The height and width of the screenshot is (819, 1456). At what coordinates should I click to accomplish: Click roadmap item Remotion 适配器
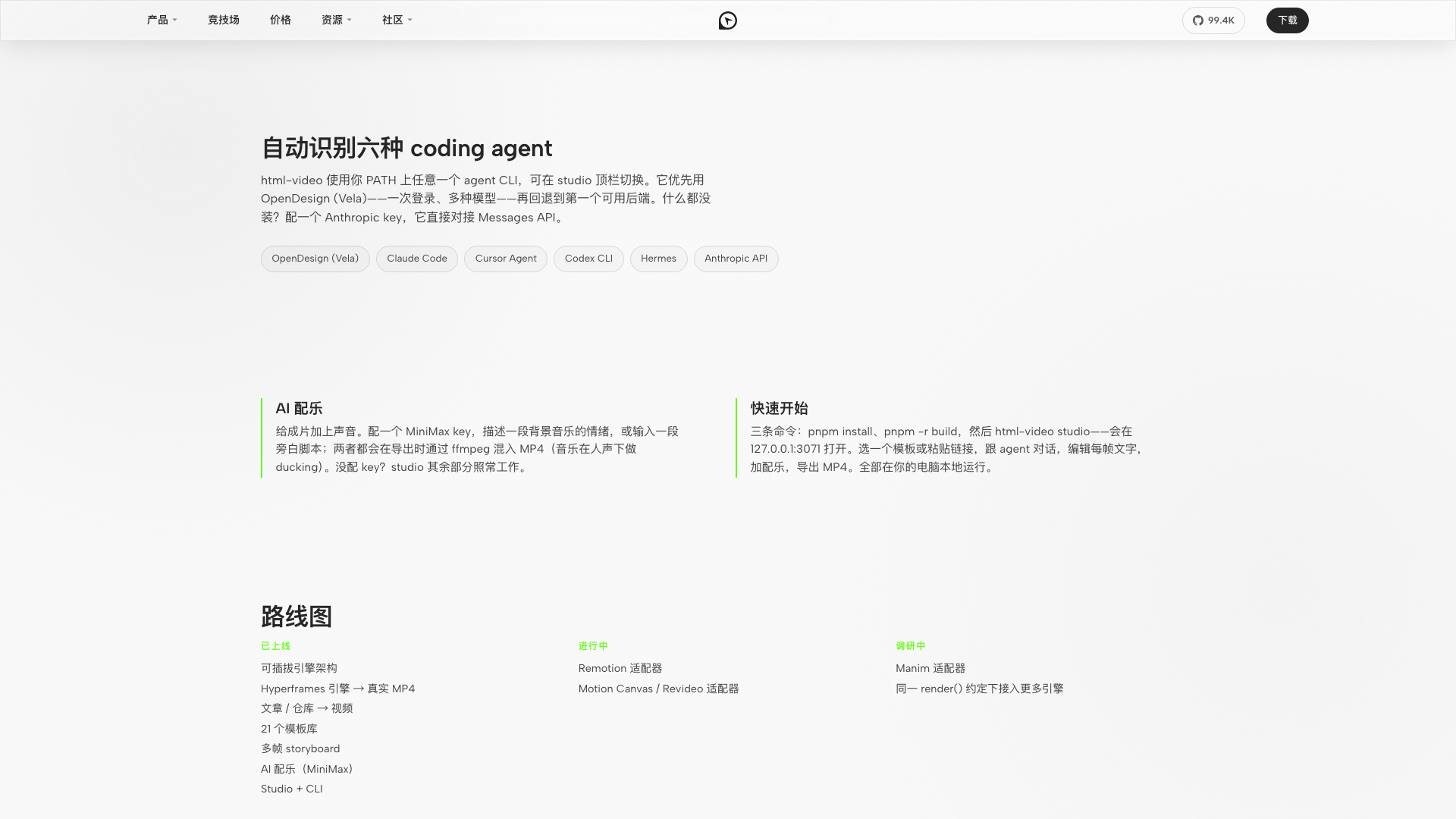(620, 668)
